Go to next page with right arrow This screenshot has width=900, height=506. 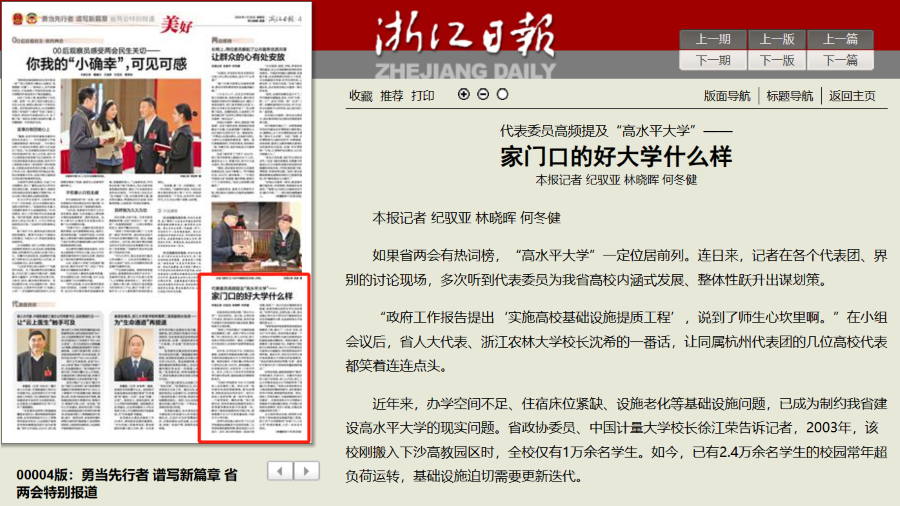[306, 470]
